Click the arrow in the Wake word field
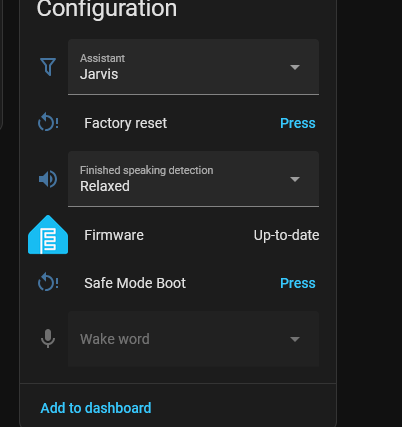 (295, 339)
